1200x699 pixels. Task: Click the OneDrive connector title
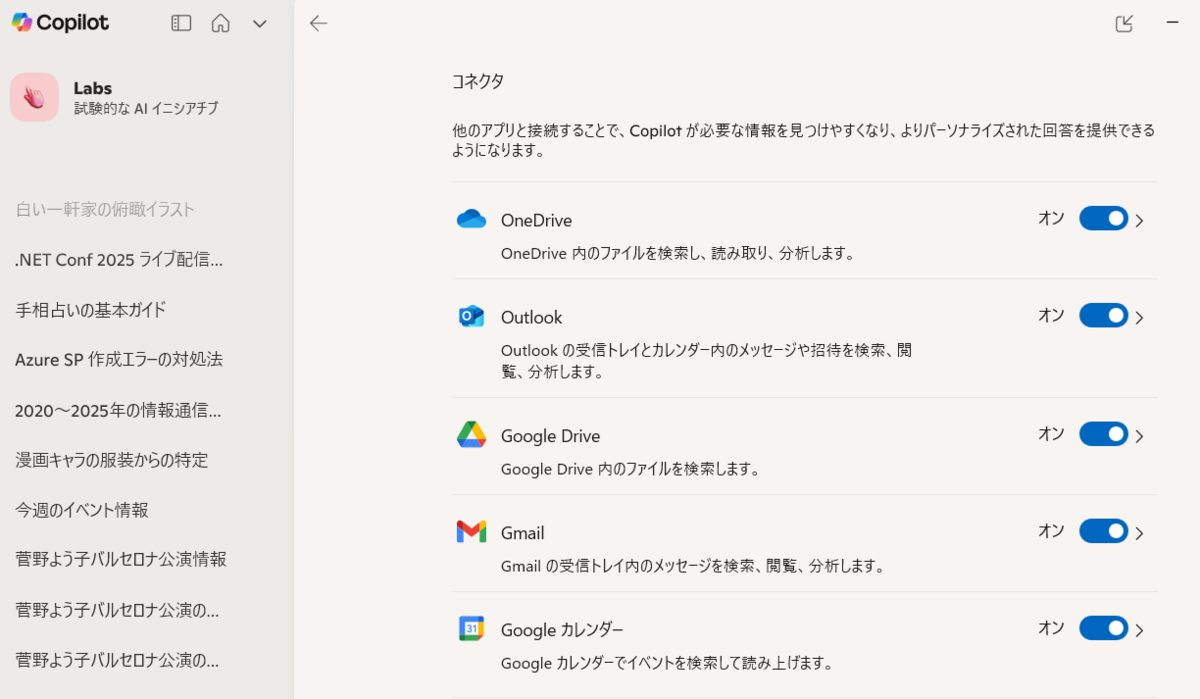pyautogui.click(x=536, y=220)
